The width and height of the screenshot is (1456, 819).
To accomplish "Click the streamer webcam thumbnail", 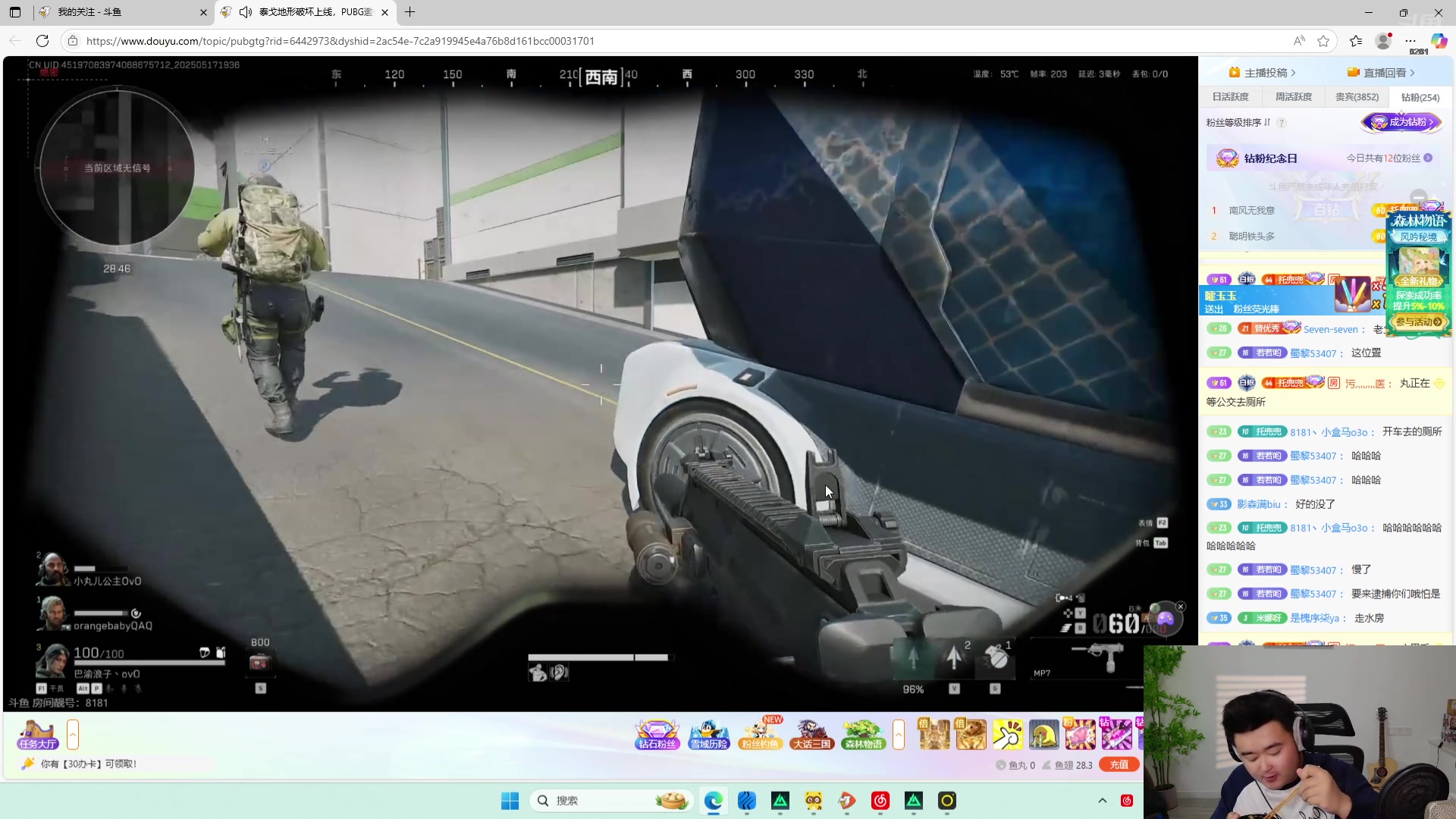I will coord(1300,732).
